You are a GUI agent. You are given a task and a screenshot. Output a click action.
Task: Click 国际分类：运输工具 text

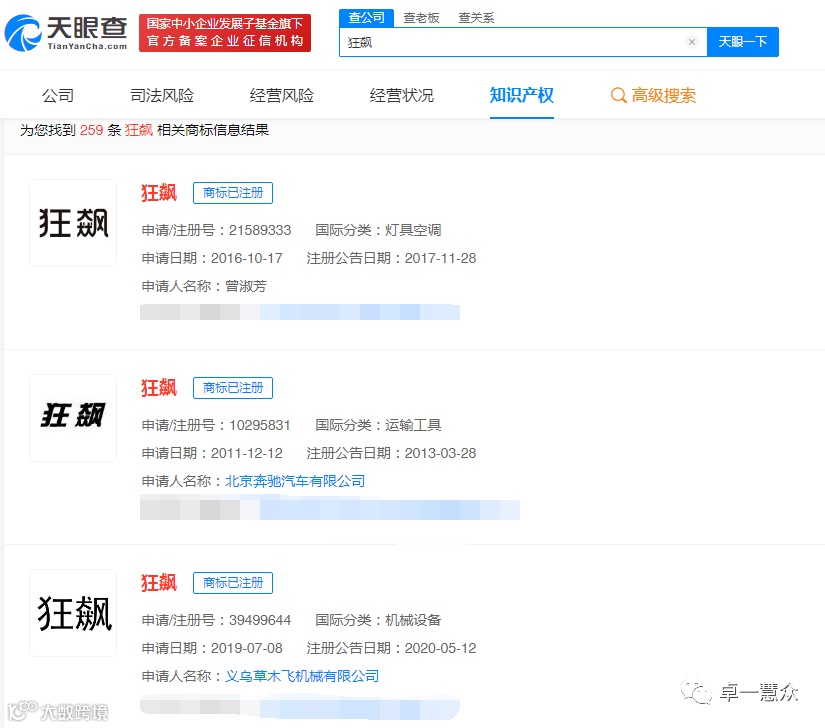pos(378,425)
